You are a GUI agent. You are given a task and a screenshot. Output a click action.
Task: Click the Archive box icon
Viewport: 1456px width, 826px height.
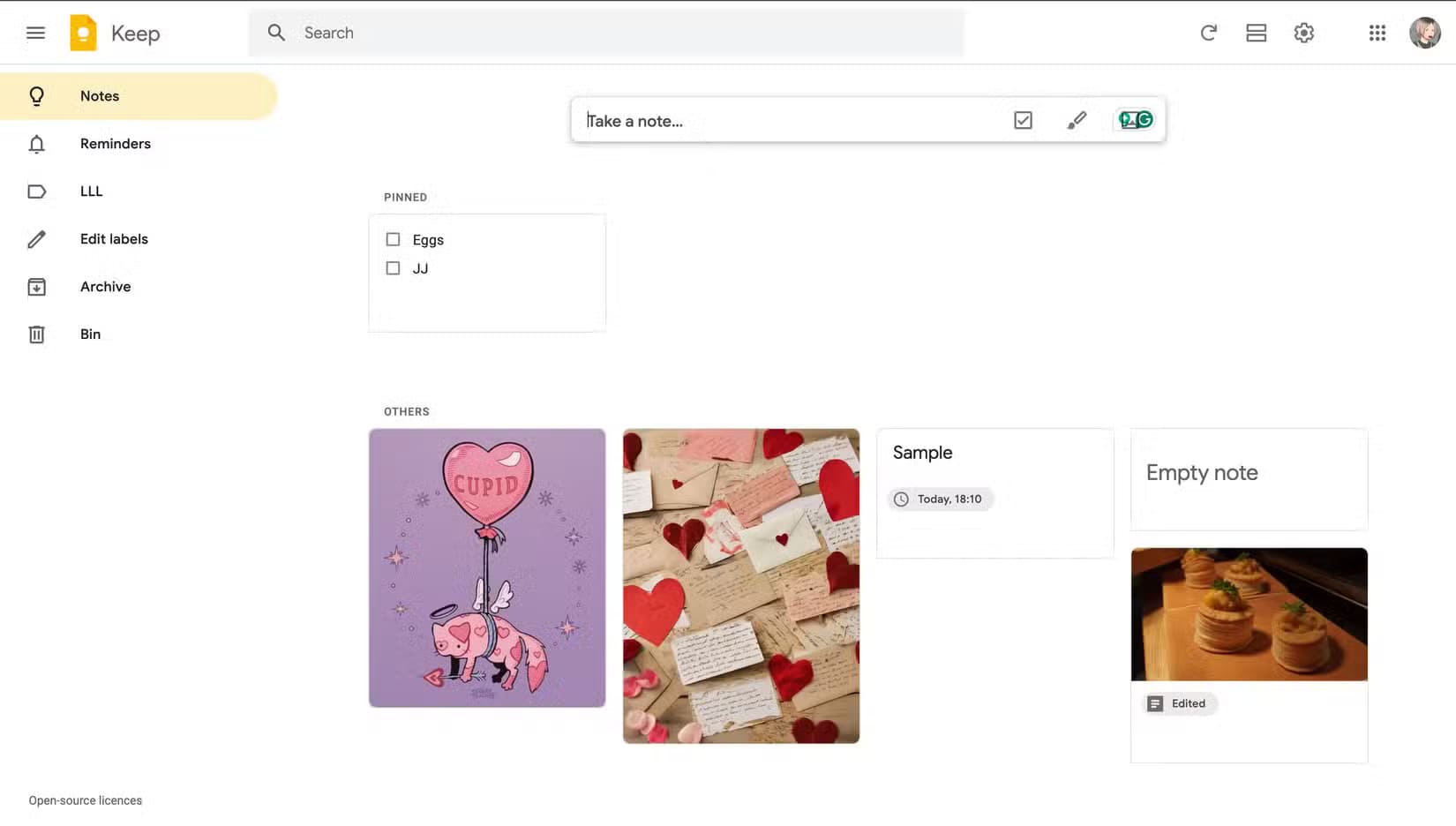[36, 287]
